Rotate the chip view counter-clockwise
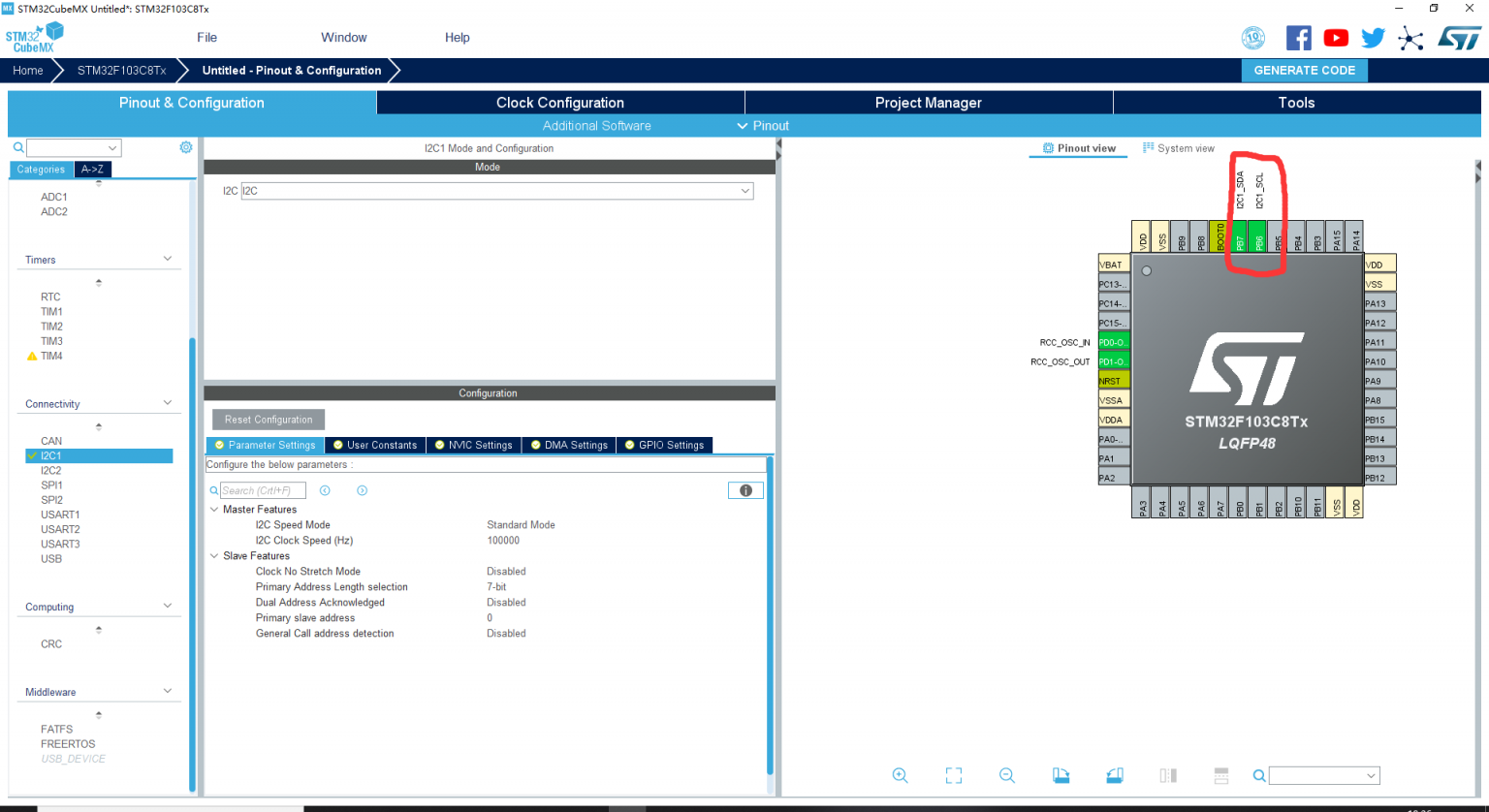Image resolution: width=1489 pixels, height=812 pixels. coord(1115,775)
